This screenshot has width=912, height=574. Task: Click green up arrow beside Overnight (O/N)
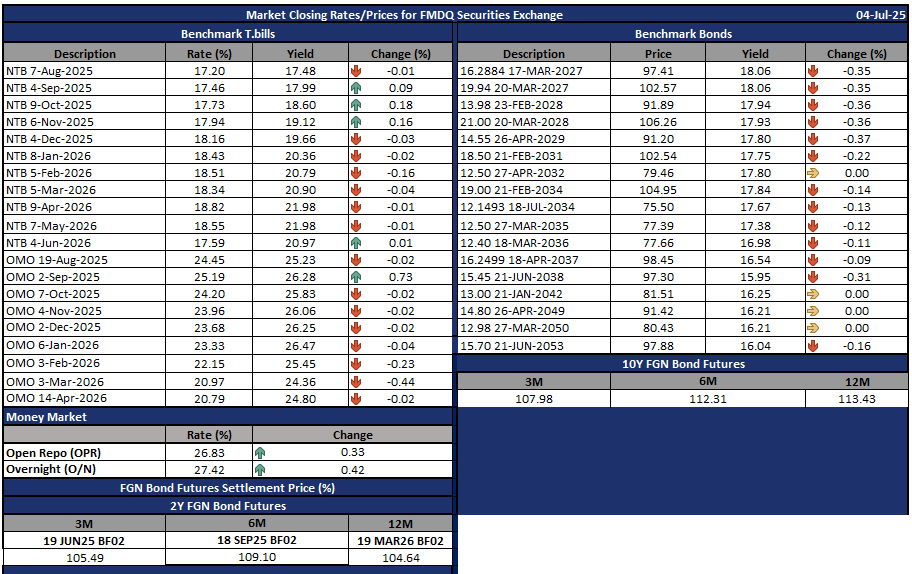260,469
